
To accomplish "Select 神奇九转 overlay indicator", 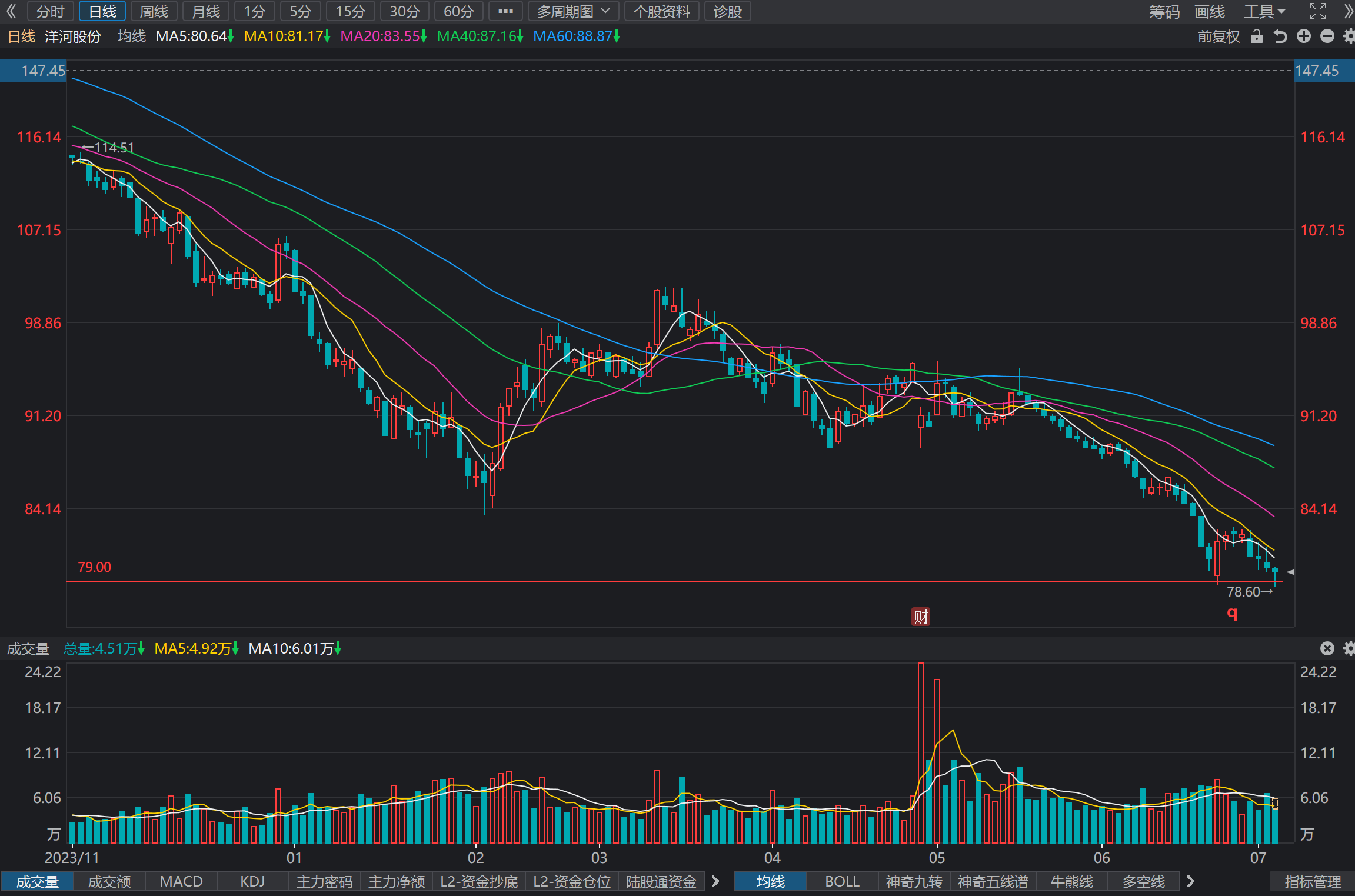I will (x=914, y=881).
